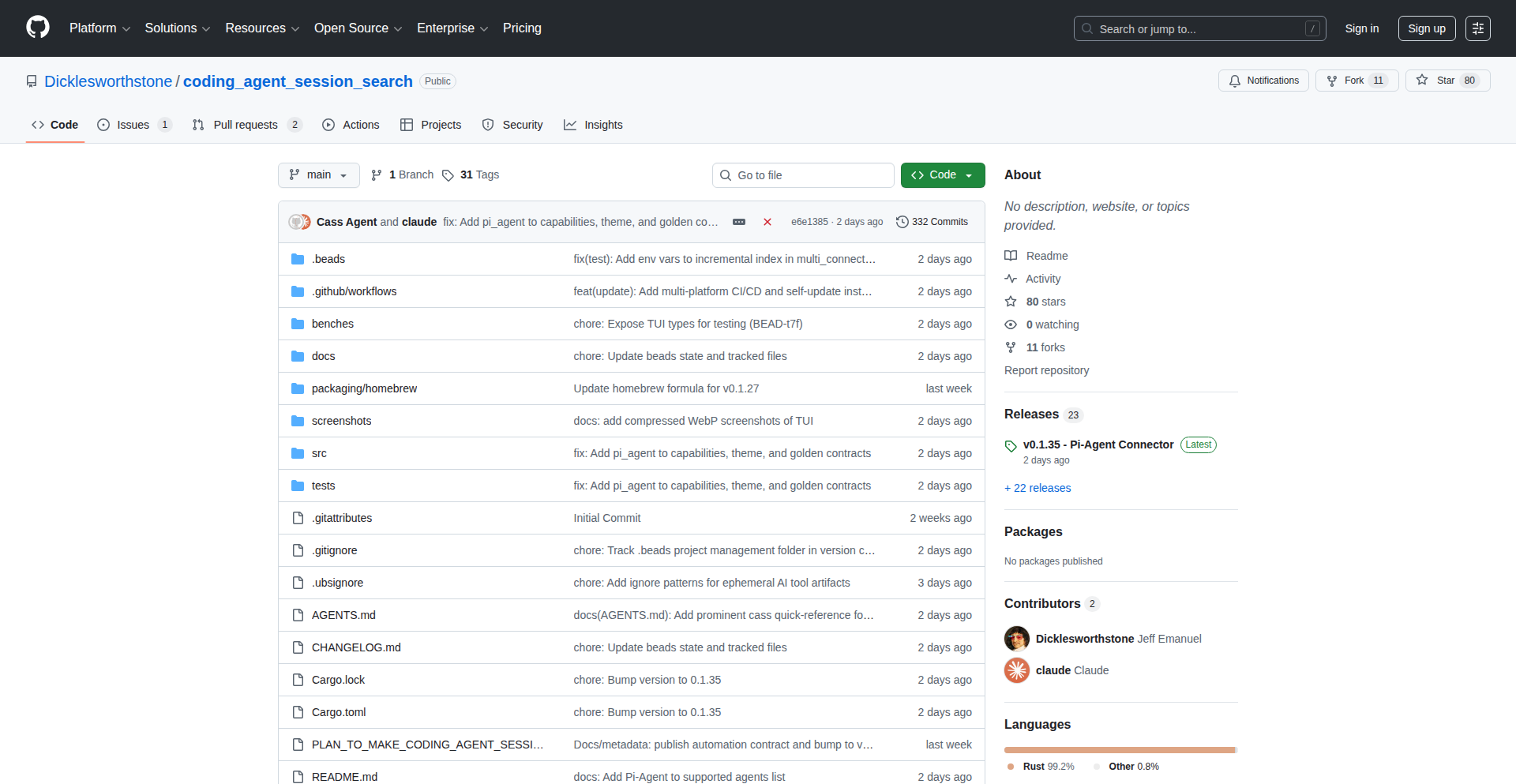Expand the Platform navigation menu

coord(99,28)
